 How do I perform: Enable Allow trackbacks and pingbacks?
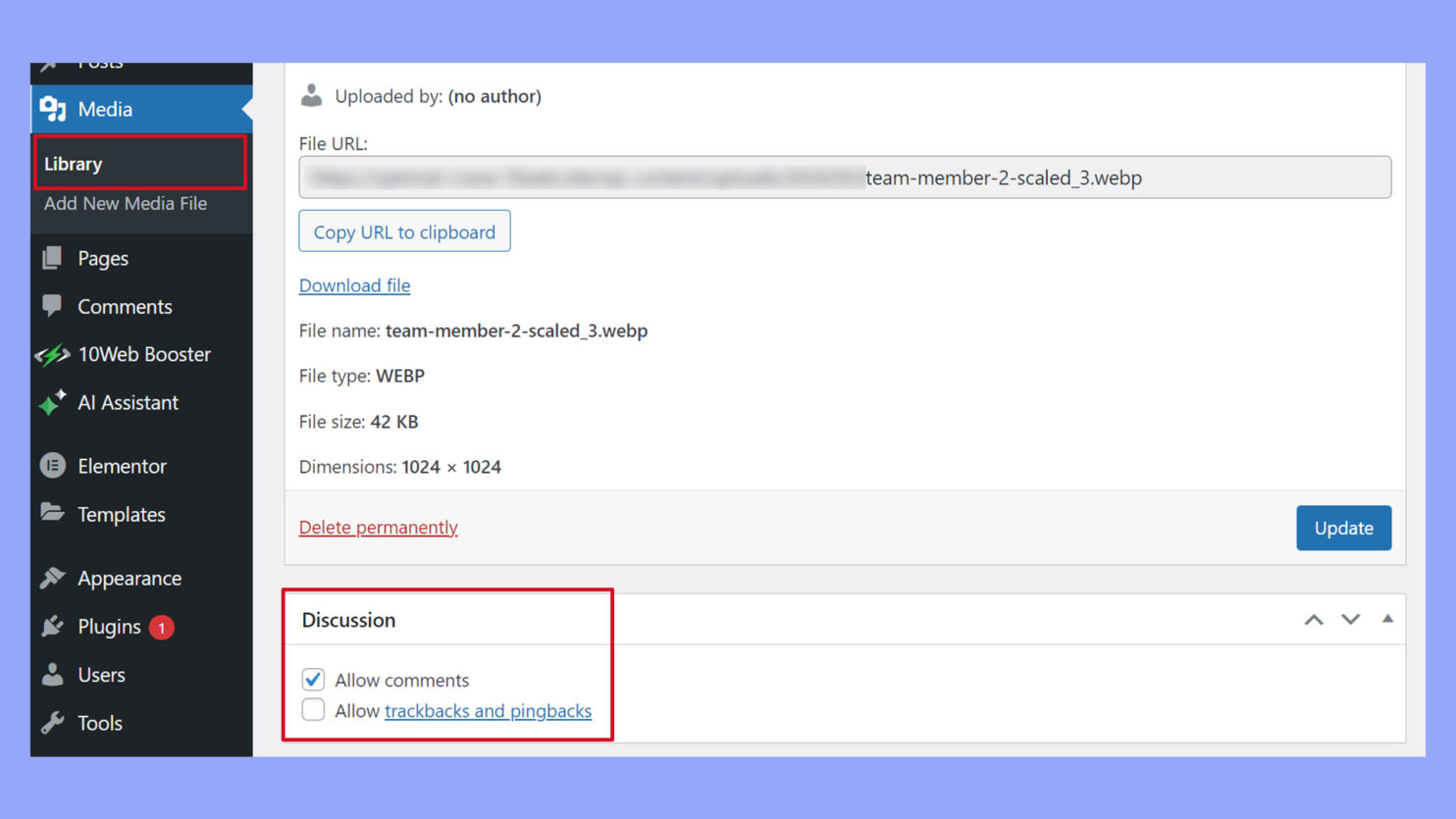(x=313, y=709)
